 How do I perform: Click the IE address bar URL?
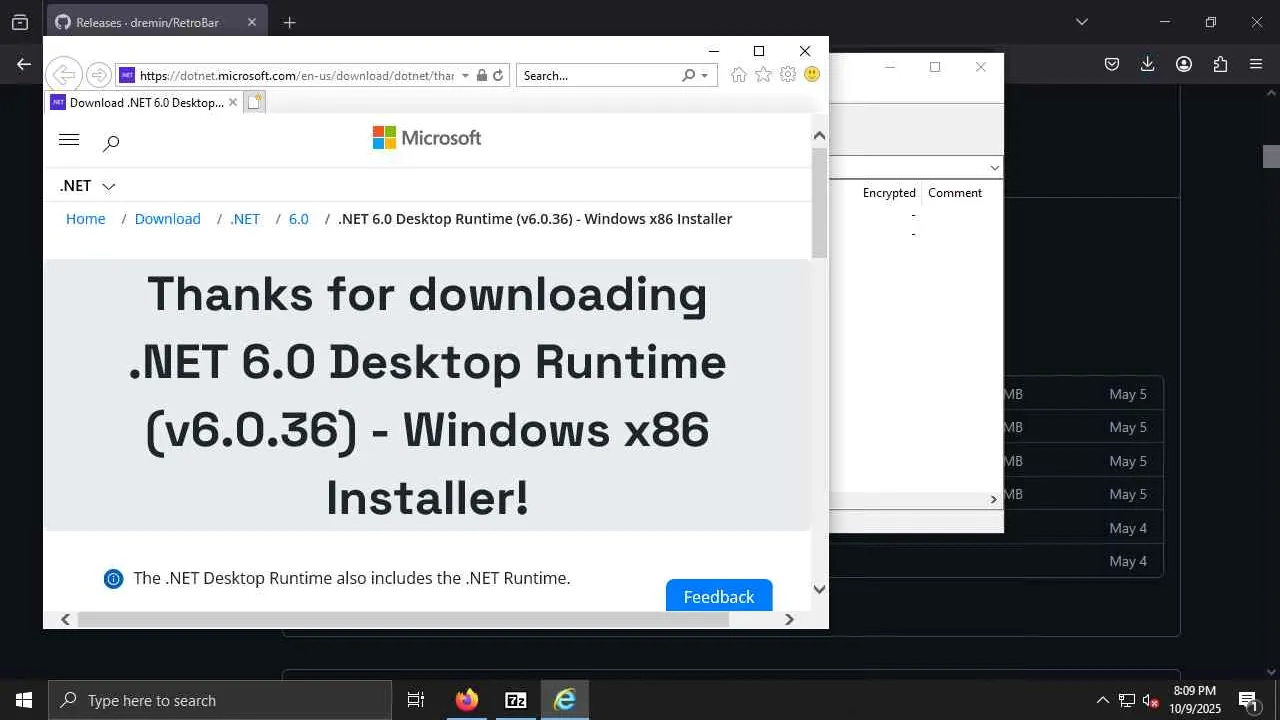tap(297, 75)
